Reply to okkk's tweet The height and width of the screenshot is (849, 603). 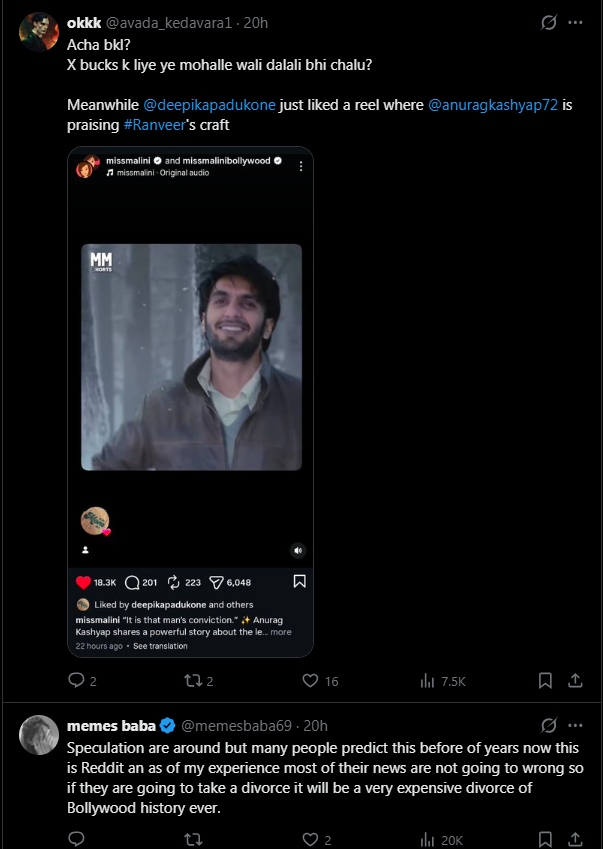[x=76, y=681]
